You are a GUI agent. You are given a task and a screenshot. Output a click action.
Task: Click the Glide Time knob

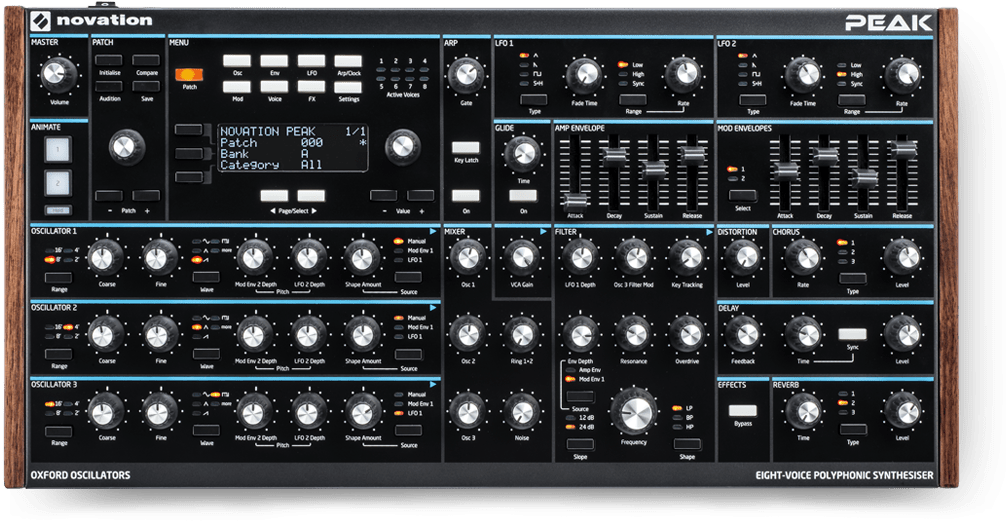523,155
